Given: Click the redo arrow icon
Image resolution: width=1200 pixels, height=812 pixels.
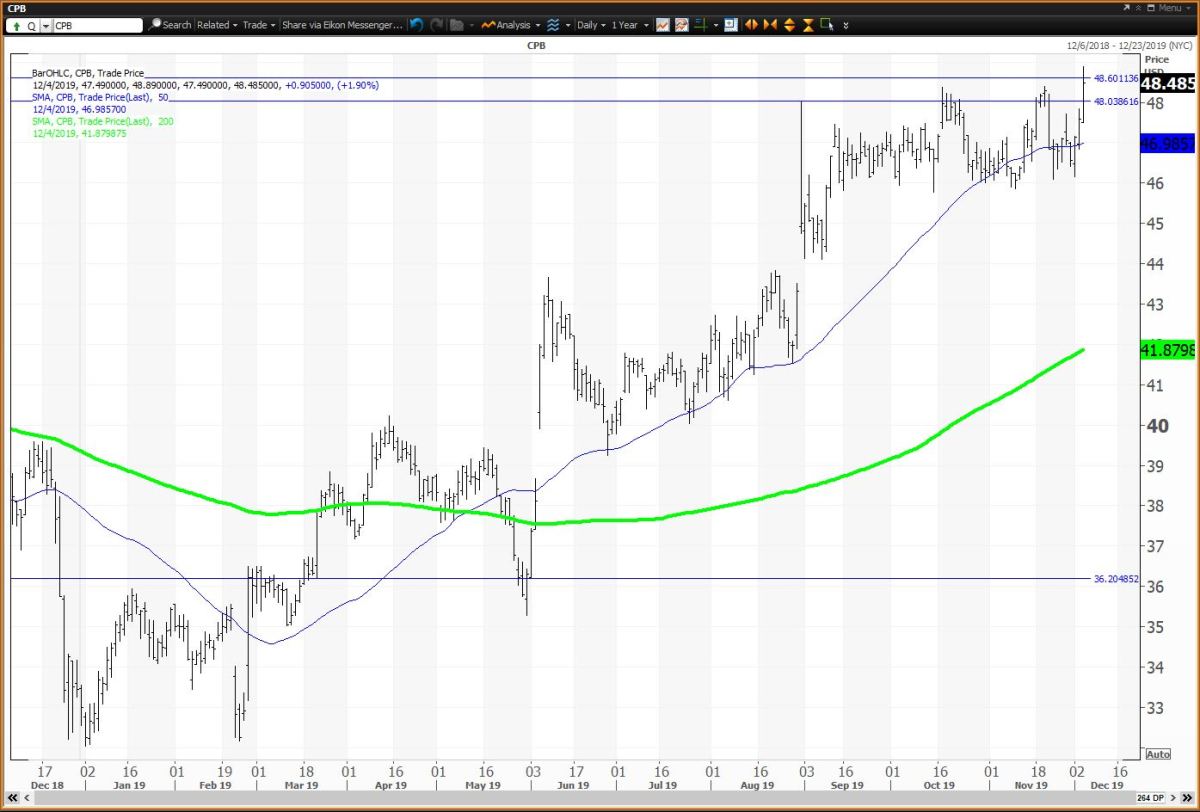Looking at the screenshot, I should coord(436,25).
